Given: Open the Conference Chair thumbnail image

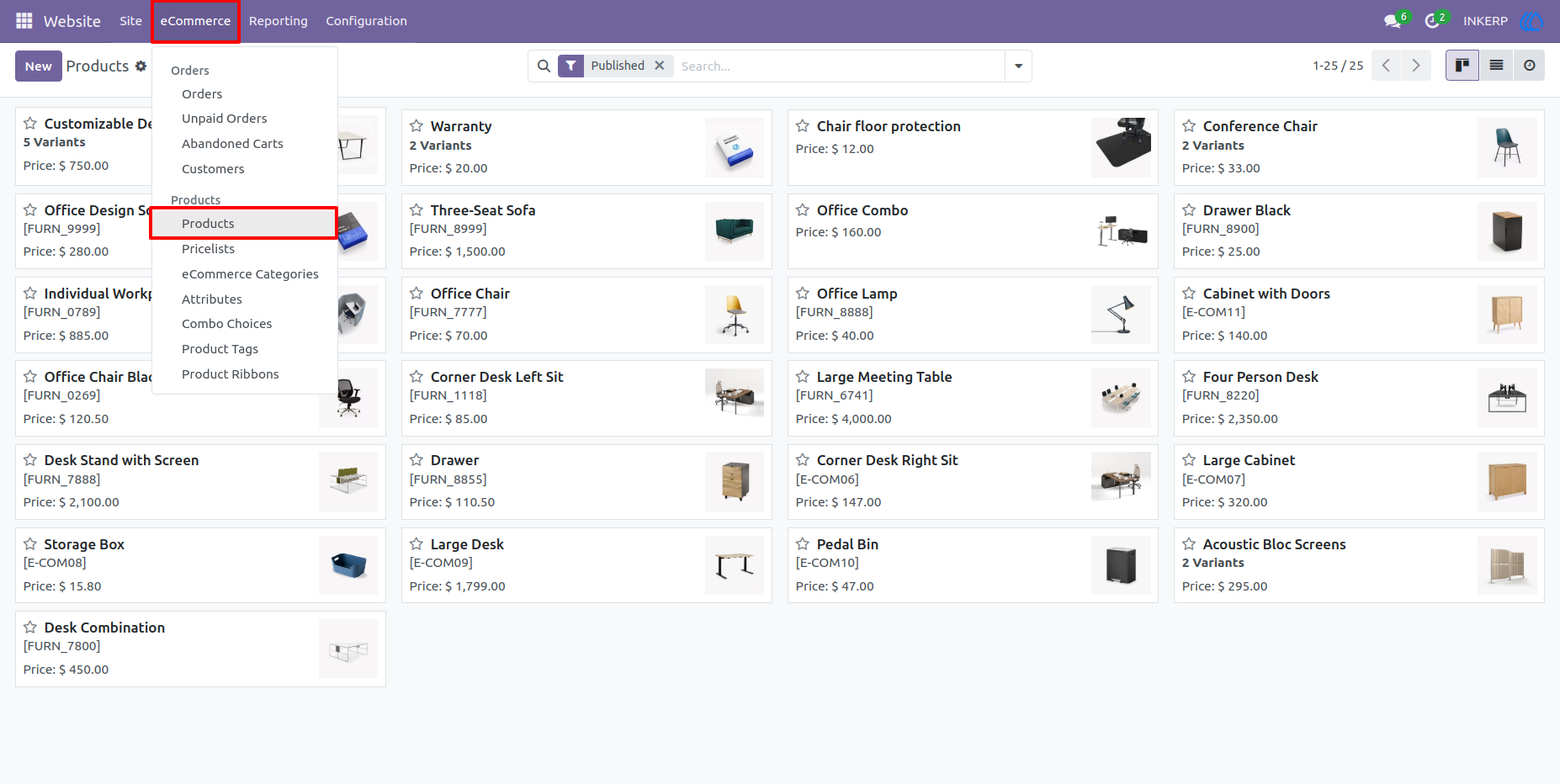Looking at the screenshot, I should click(1507, 147).
